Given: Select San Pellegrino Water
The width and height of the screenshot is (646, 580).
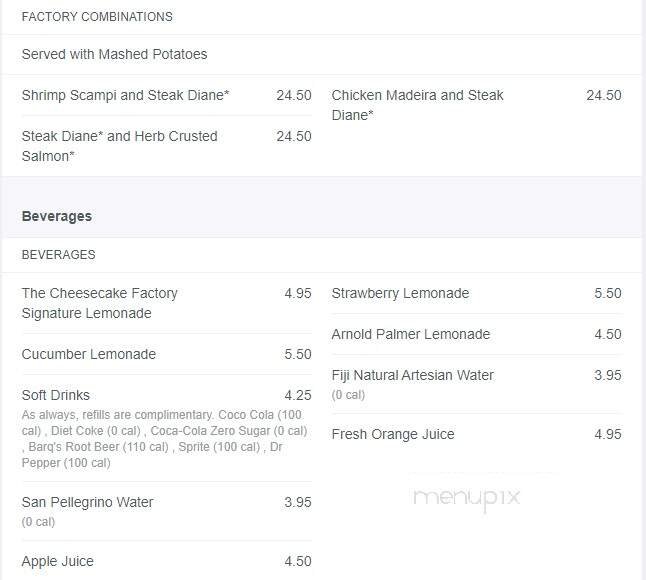Looking at the screenshot, I should click(87, 502).
